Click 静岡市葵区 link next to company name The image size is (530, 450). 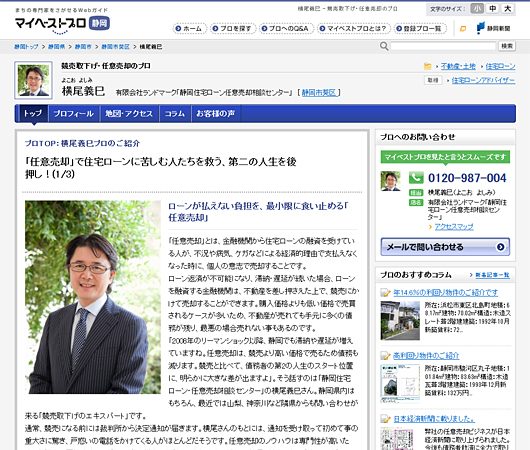(319, 92)
